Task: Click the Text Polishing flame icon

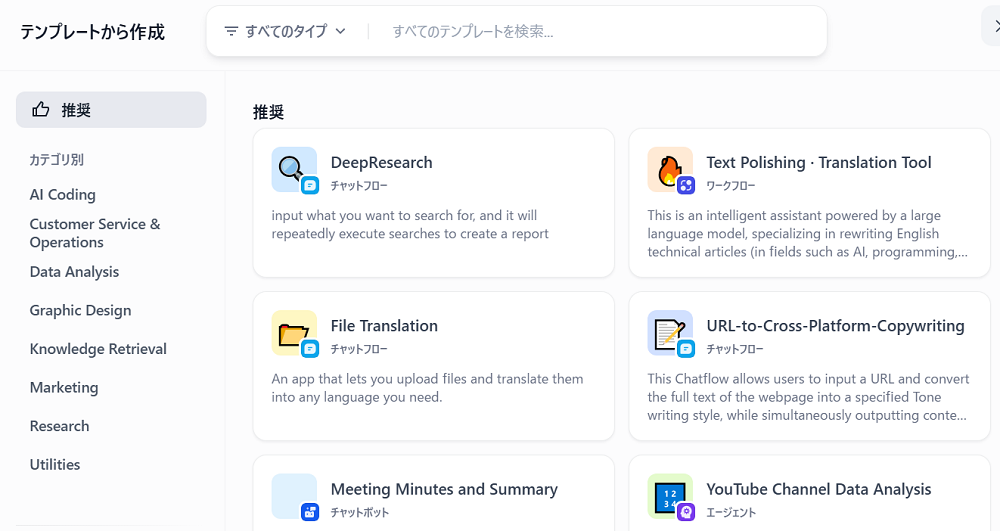Action: click(669, 169)
